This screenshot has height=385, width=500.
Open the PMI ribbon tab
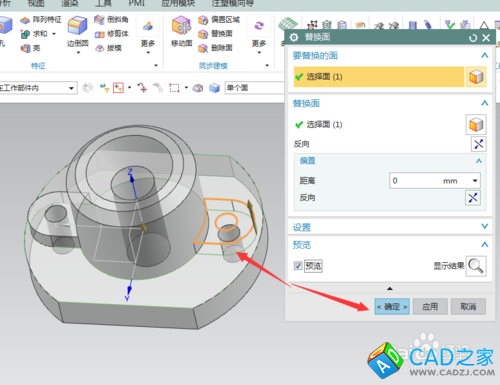(137, 3)
